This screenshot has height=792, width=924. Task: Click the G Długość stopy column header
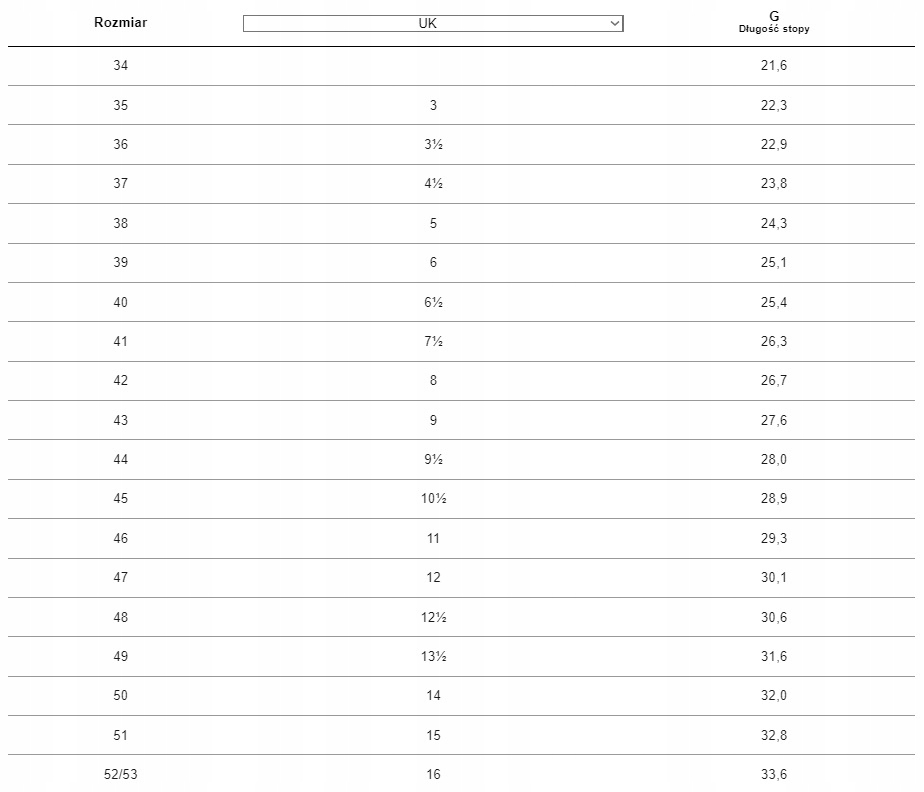[774, 22]
